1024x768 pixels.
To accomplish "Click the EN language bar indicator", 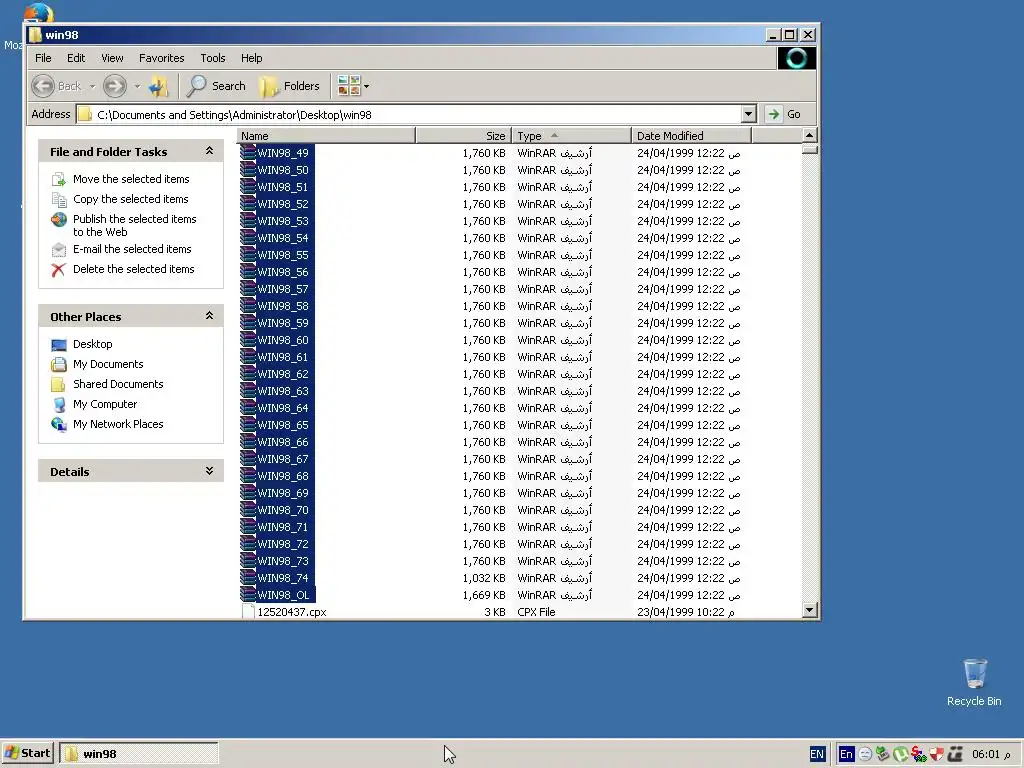I will click(x=816, y=754).
